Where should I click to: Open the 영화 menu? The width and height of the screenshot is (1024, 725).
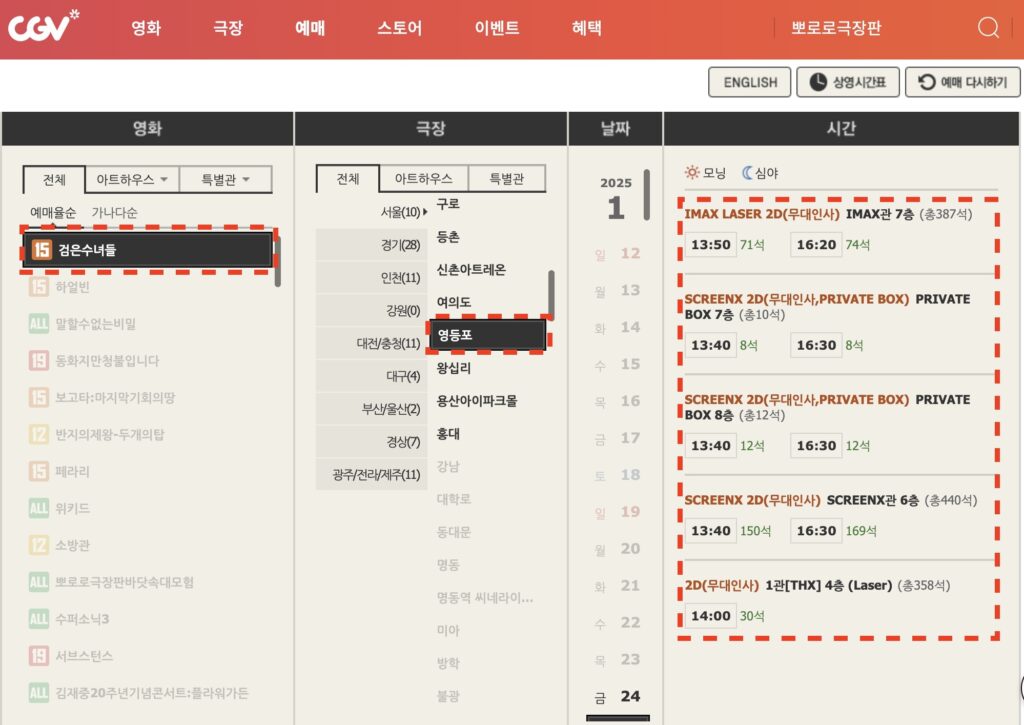pos(146,28)
